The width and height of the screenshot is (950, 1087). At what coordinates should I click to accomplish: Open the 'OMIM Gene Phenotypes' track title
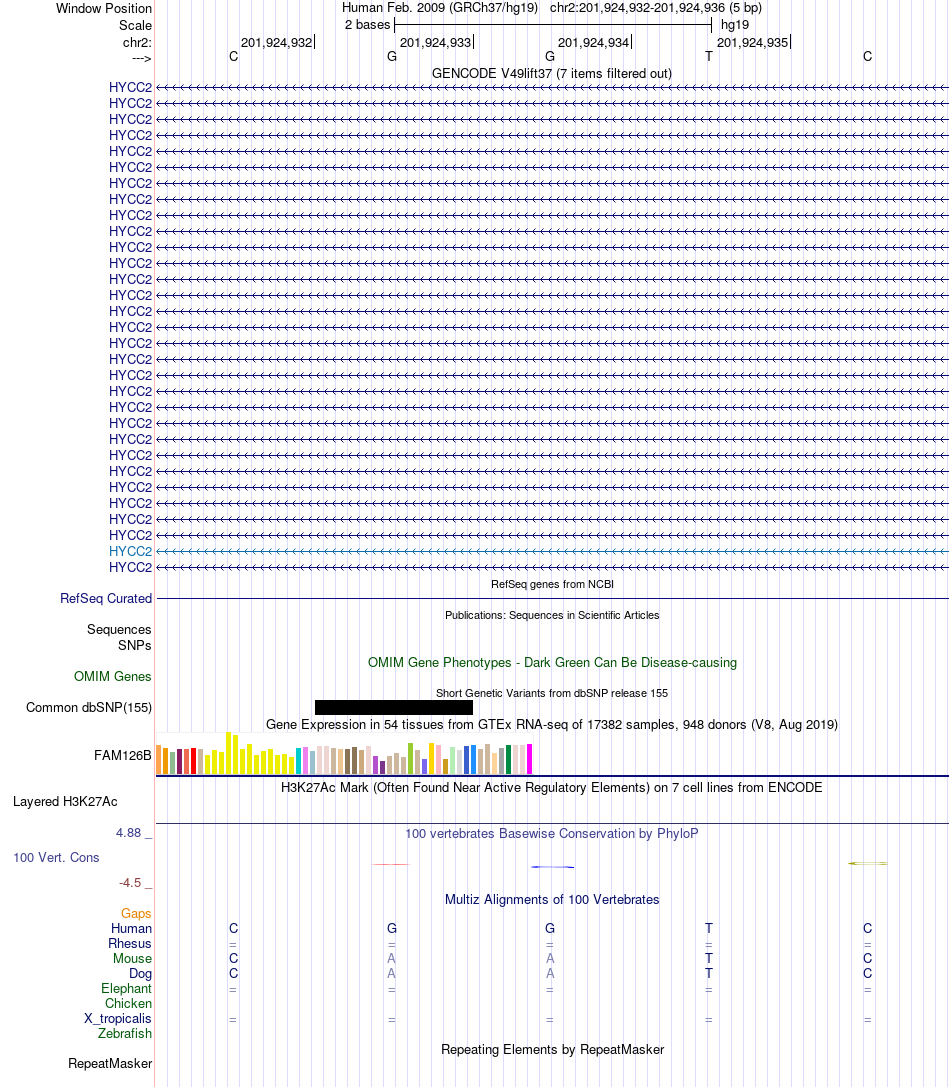[552, 663]
